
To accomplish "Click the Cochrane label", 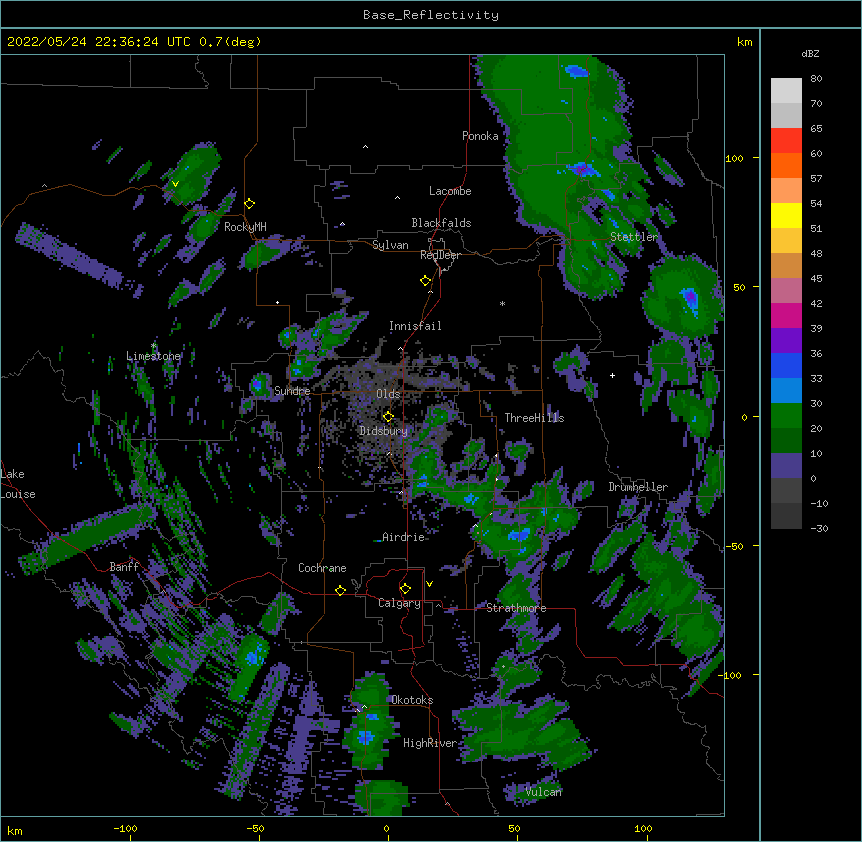I will click(322, 568).
